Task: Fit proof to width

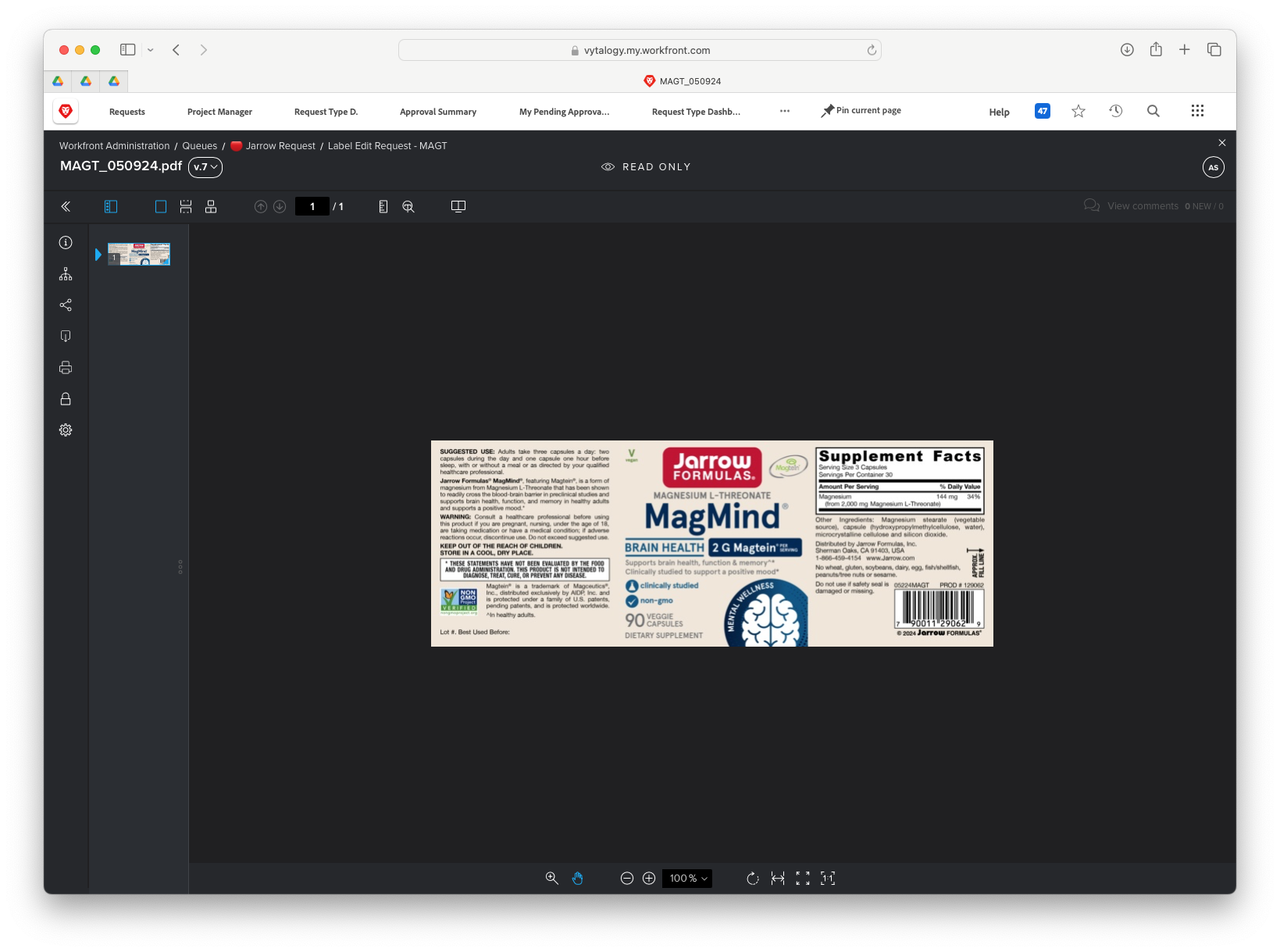Action: [778, 879]
